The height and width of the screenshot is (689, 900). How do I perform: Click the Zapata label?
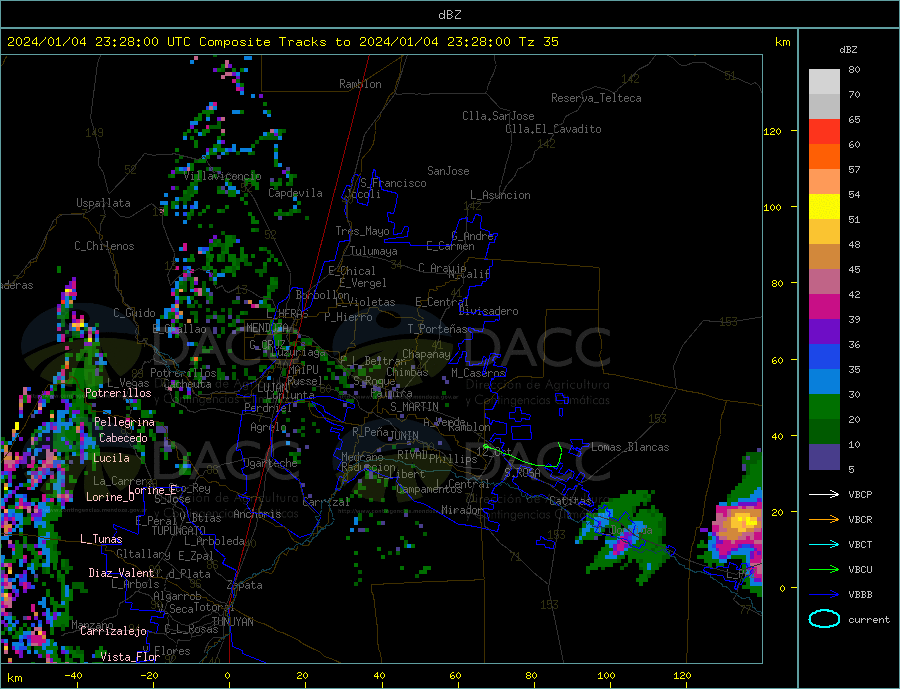[245, 585]
